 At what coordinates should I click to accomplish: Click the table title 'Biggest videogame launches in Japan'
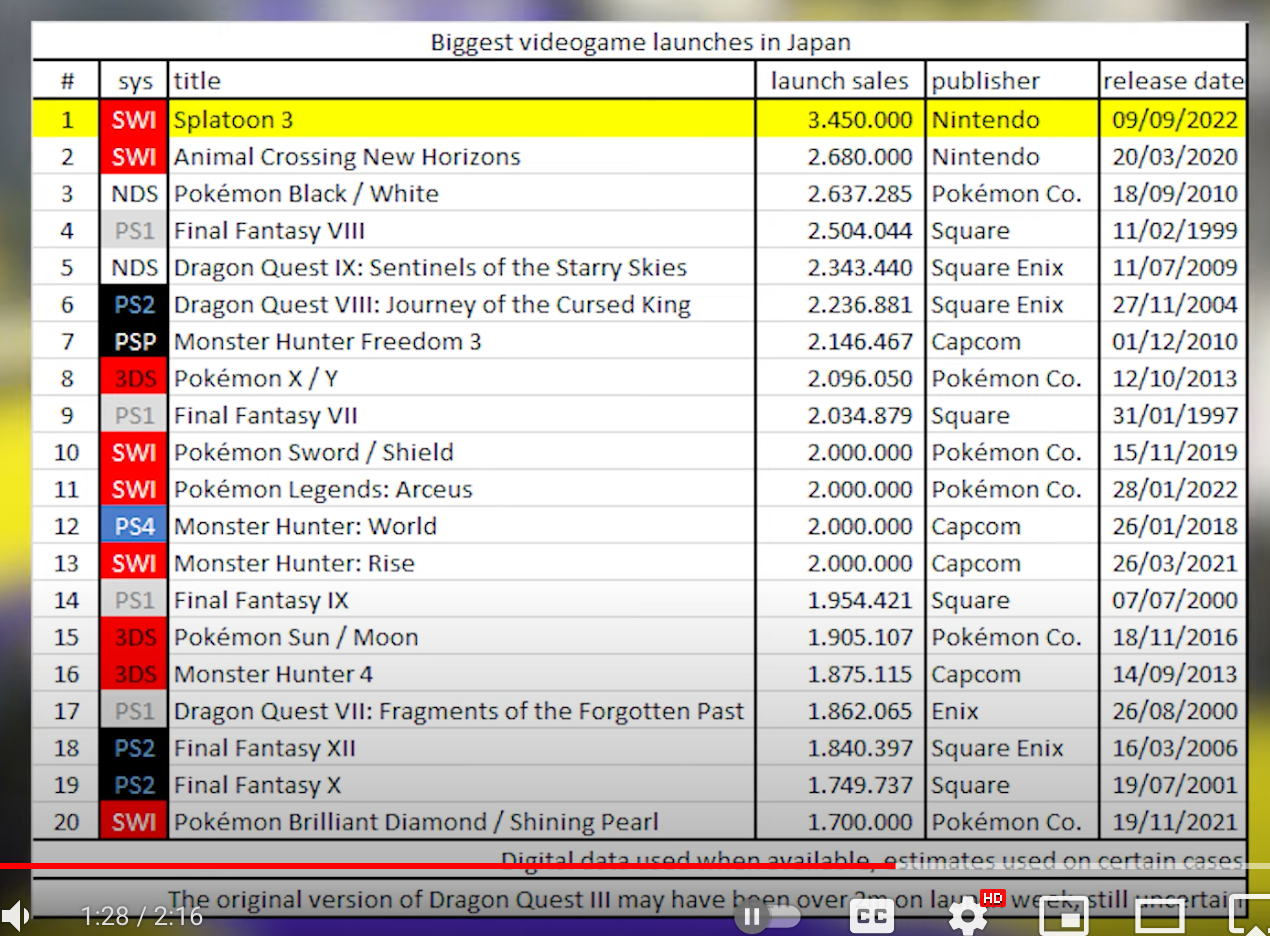coord(640,43)
